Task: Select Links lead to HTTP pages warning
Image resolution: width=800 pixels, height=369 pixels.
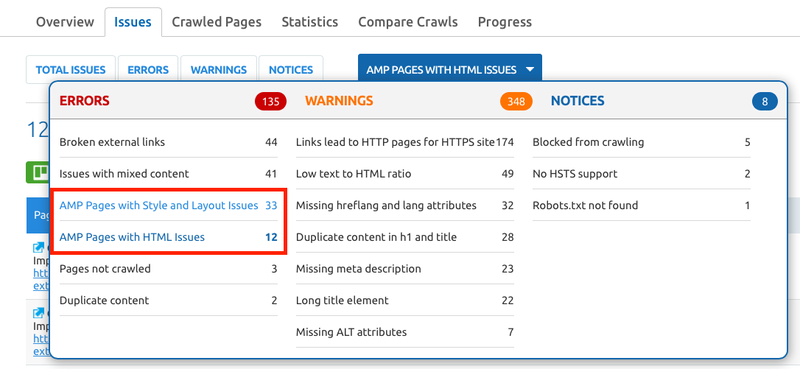Action: click(x=405, y=142)
